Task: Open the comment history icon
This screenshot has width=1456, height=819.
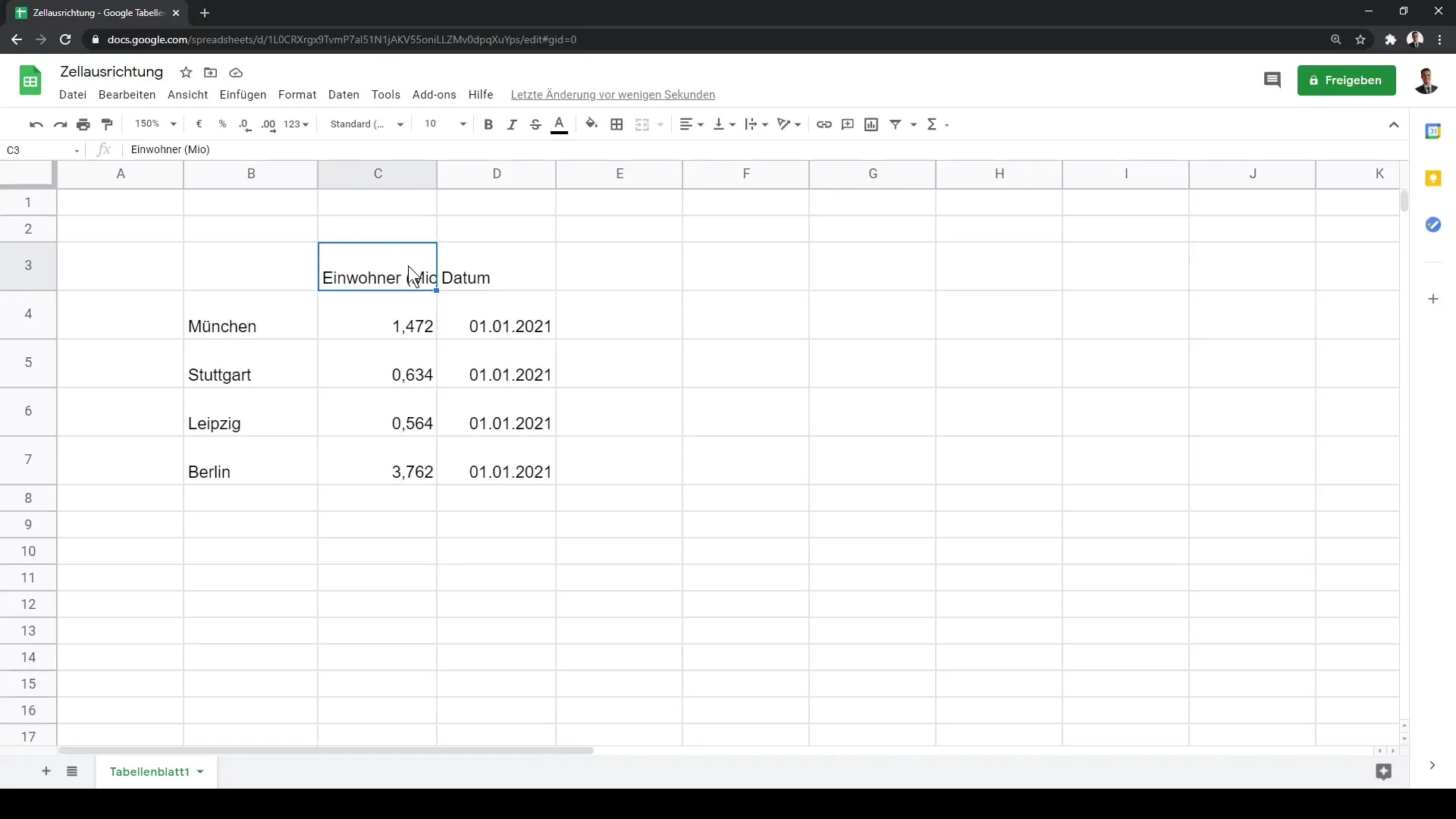Action: tap(1272, 80)
